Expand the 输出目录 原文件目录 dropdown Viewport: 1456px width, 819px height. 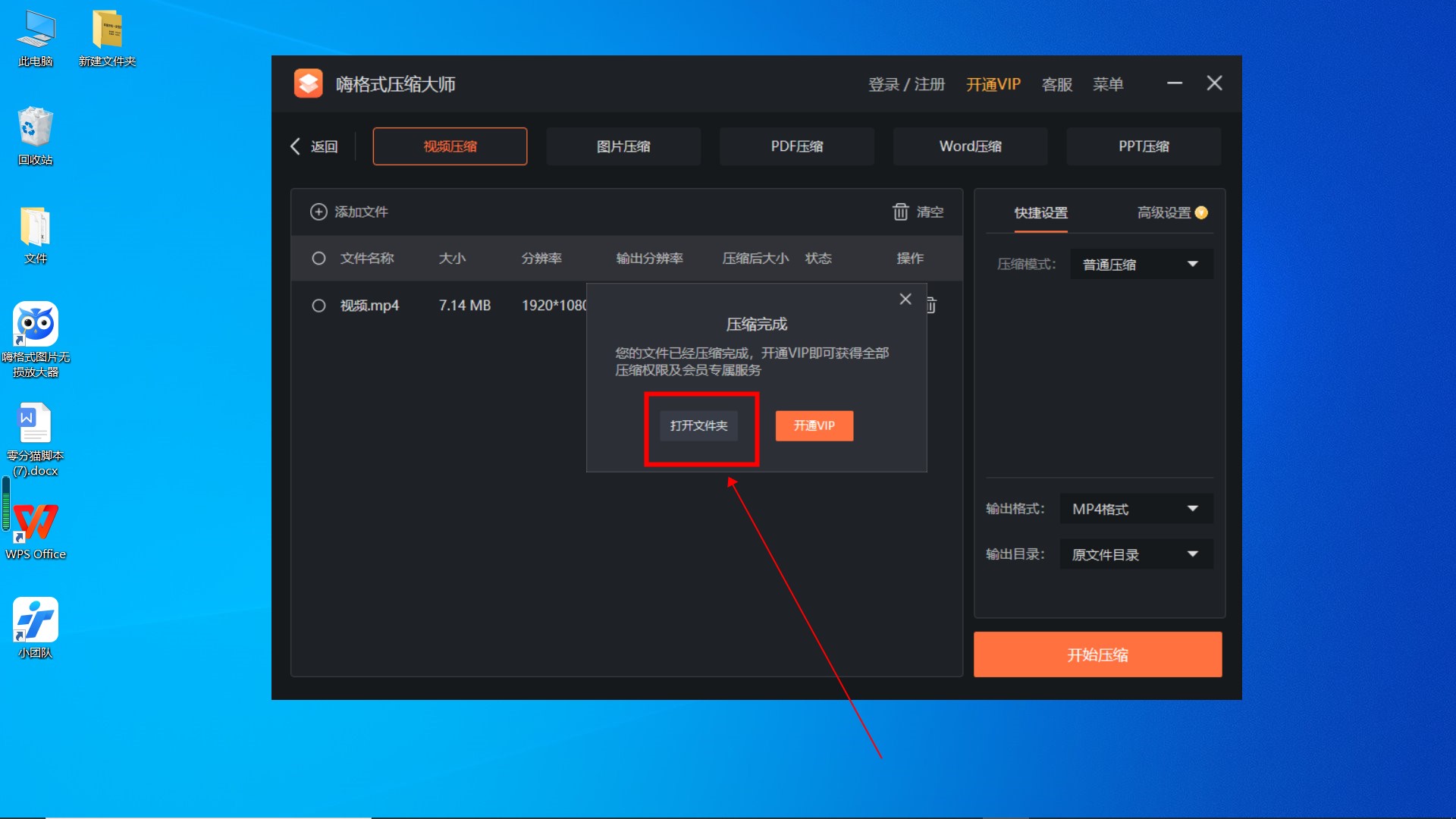point(1136,554)
